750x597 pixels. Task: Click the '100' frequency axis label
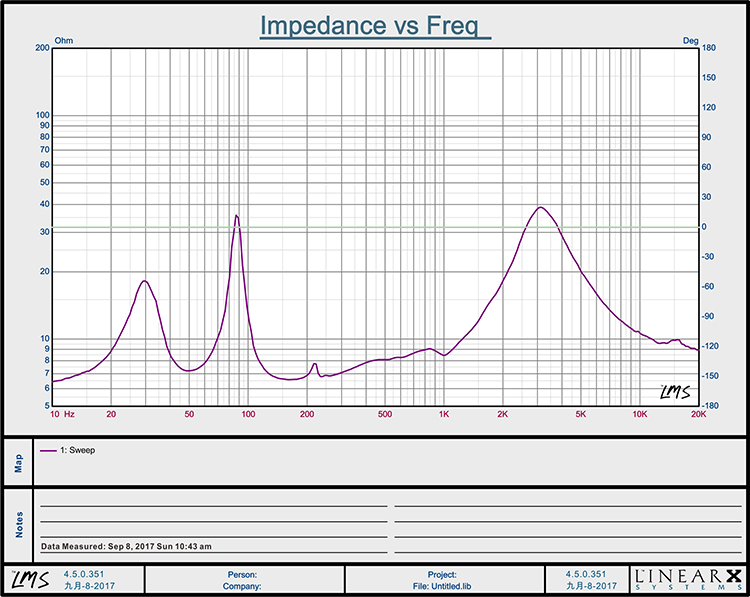(x=248, y=414)
